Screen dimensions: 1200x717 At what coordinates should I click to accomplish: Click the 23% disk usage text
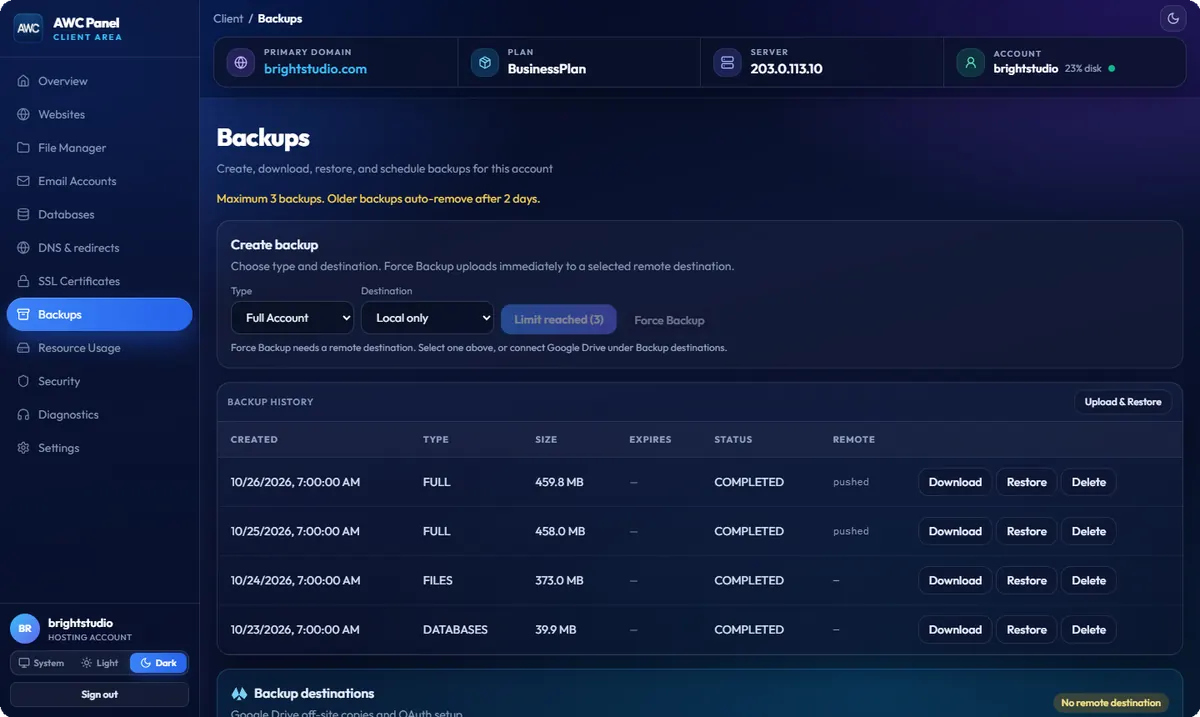pos(1083,68)
